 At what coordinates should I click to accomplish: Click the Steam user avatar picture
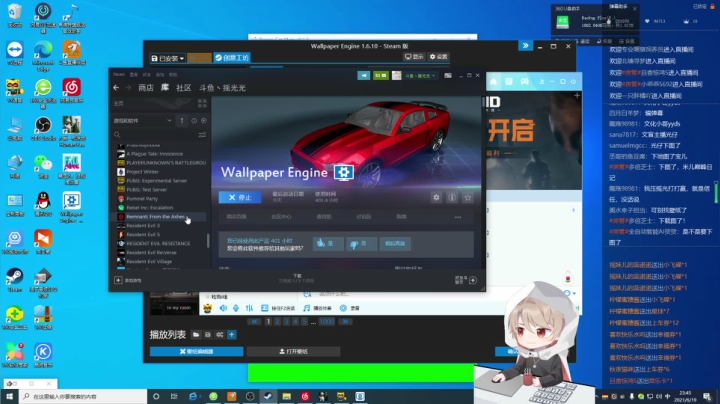tap(397, 75)
